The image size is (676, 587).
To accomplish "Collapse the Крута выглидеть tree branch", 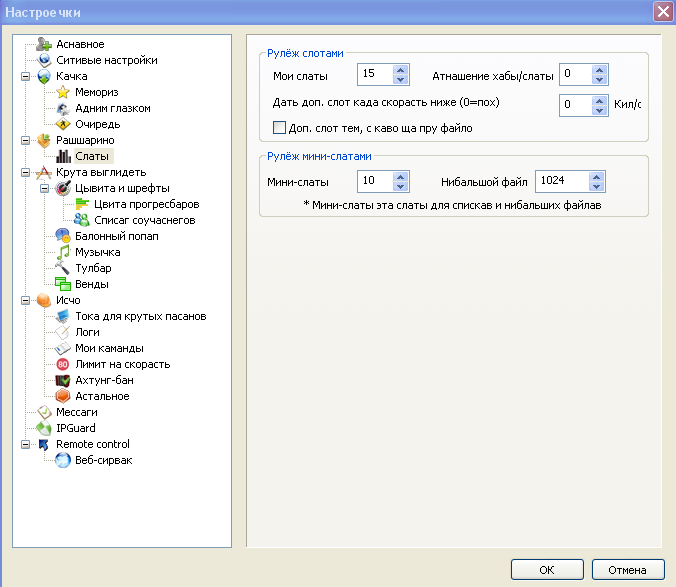I will [x=25, y=172].
